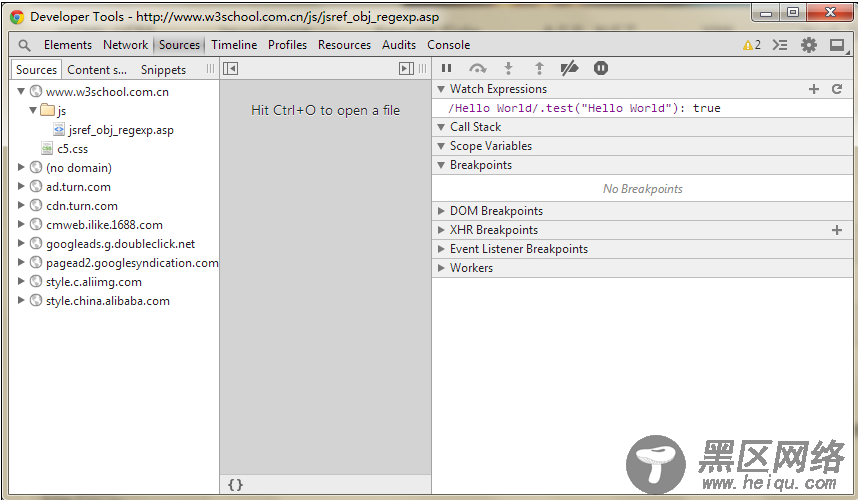858x500 pixels.
Task: Collapse the js folder
Action: [x=33, y=111]
